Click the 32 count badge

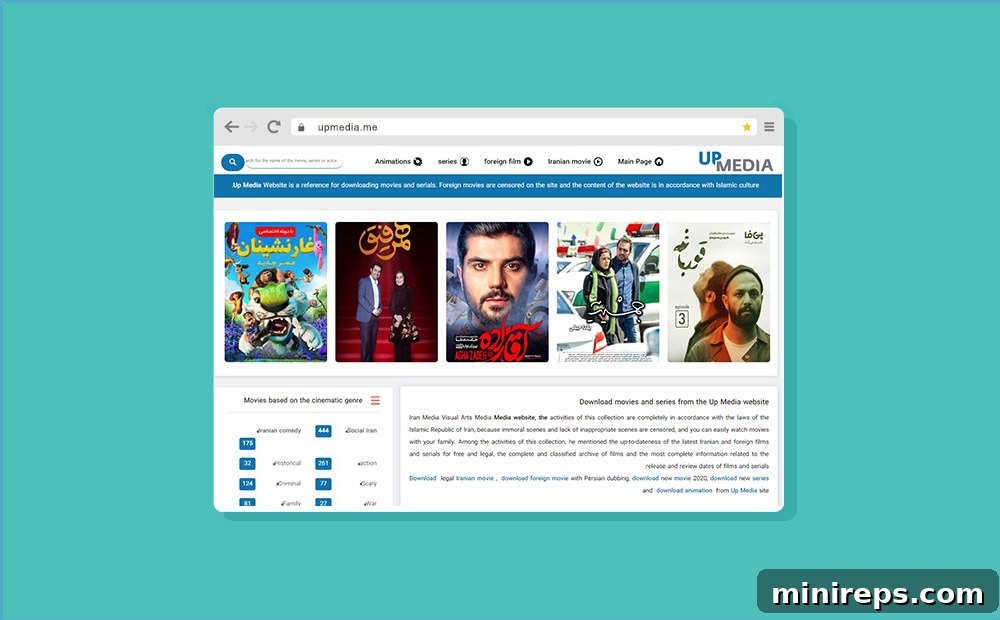pos(247,464)
